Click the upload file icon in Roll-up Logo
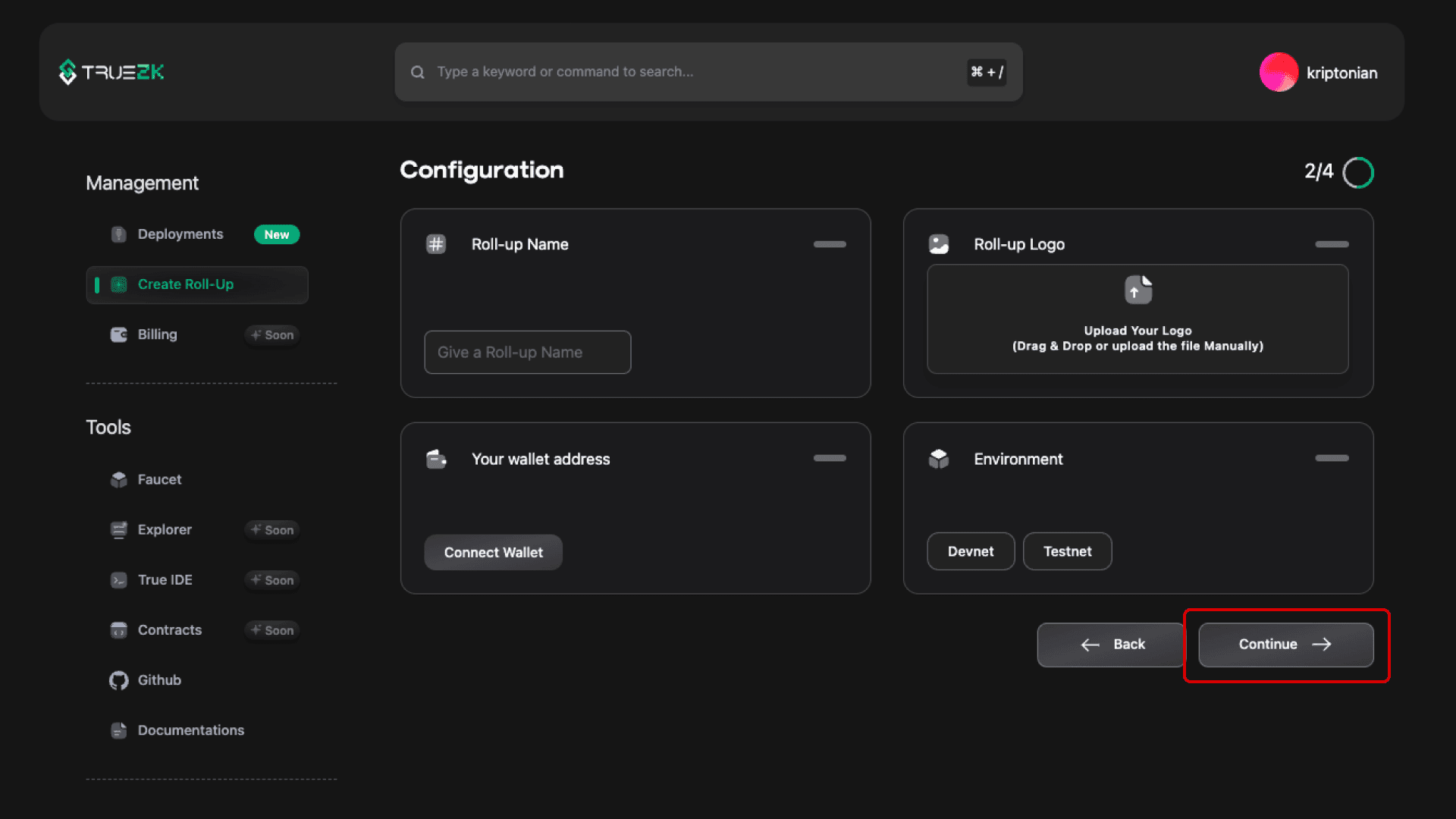The width and height of the screenshot is (1456, 819). click(x=1137, y=289)
